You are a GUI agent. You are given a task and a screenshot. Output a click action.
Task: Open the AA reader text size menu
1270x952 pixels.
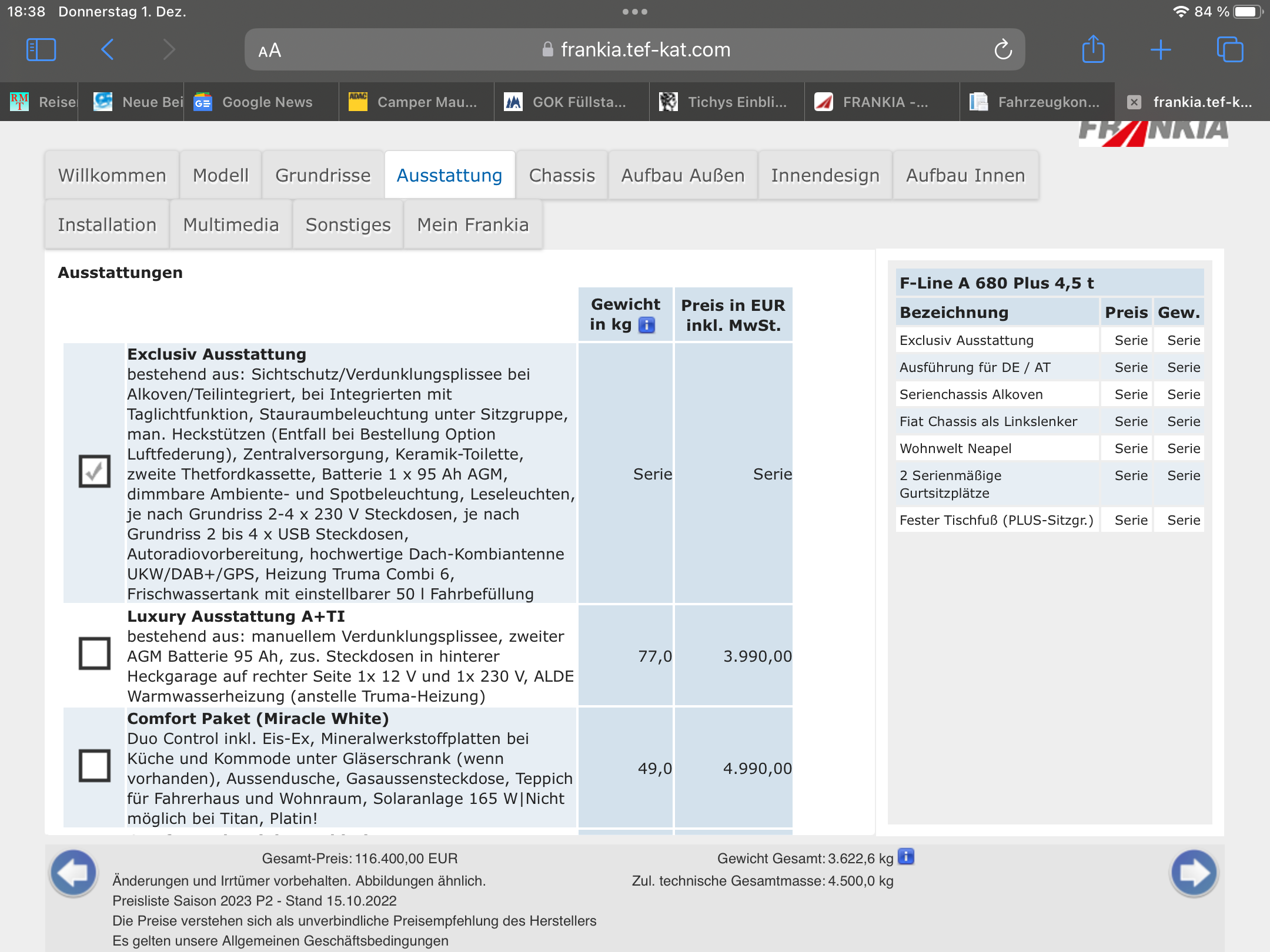point(270,51)
